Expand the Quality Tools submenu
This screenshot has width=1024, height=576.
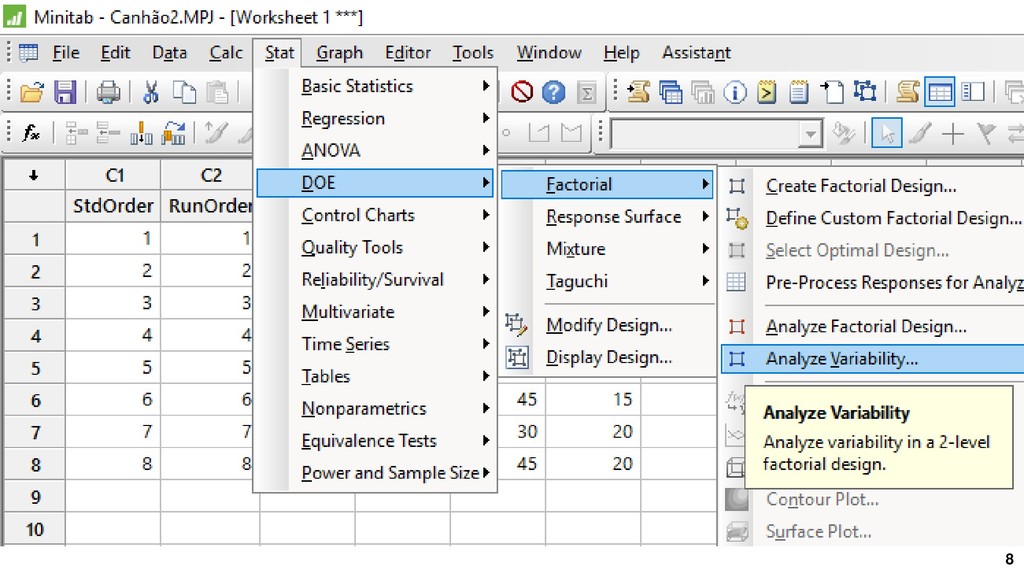pos(376,247)
